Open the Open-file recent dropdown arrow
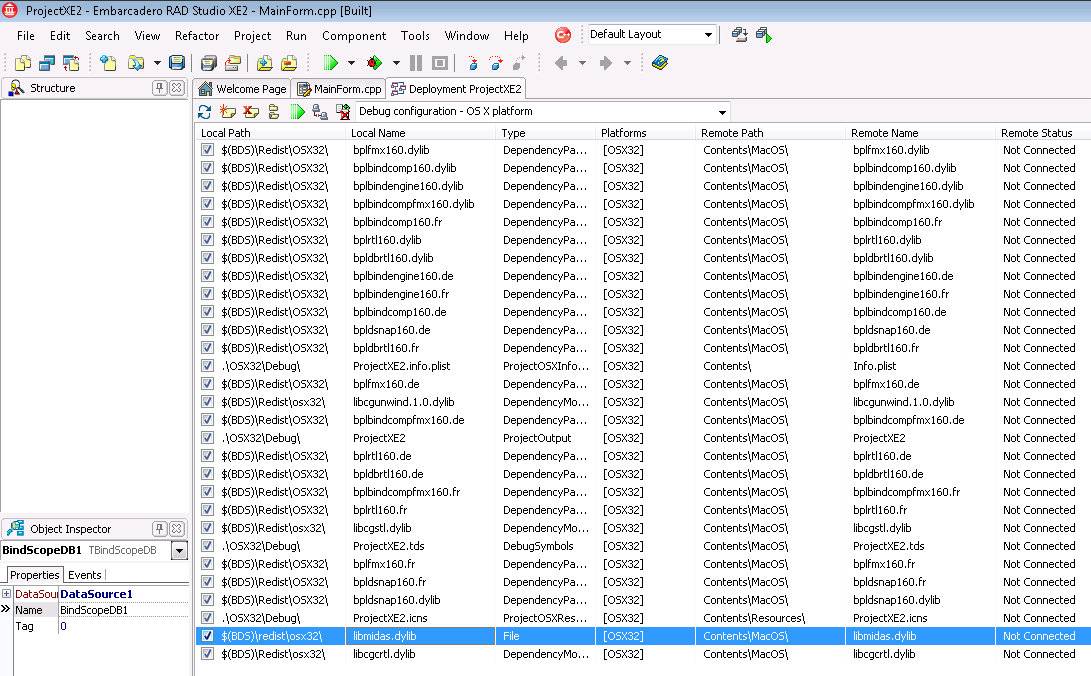Screen dimensions: 1091x676 click(157, 63)
